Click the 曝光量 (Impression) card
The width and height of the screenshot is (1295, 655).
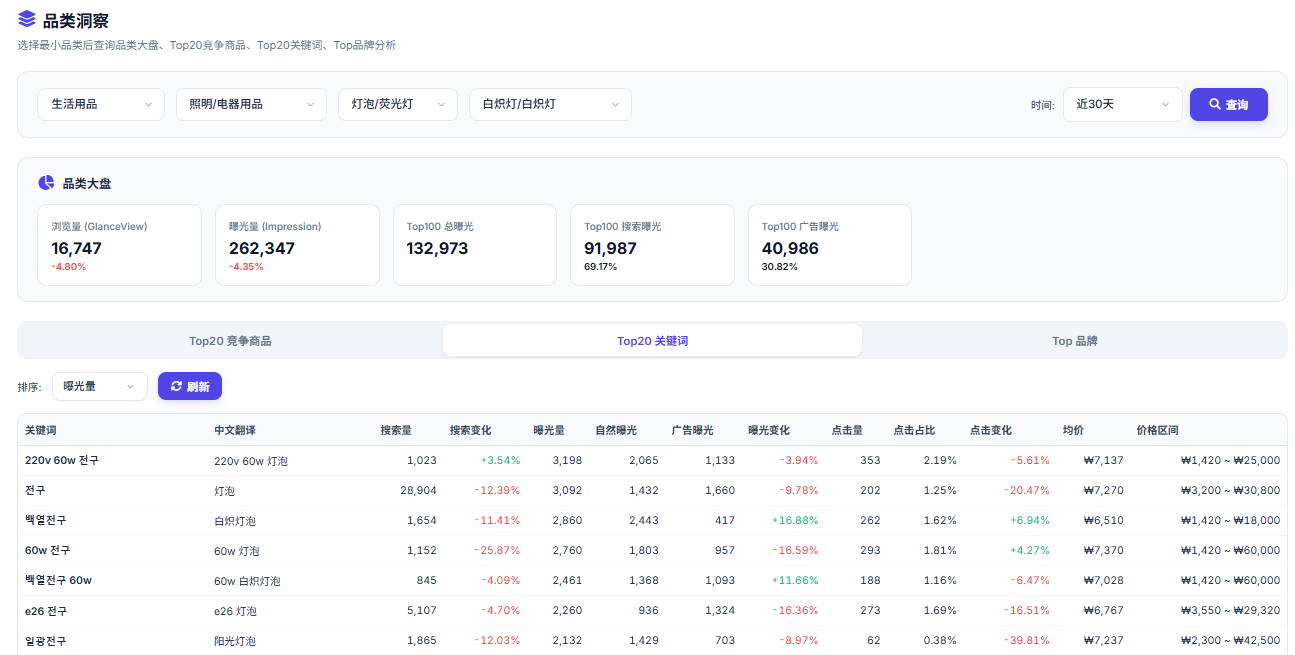coord(297,245)
